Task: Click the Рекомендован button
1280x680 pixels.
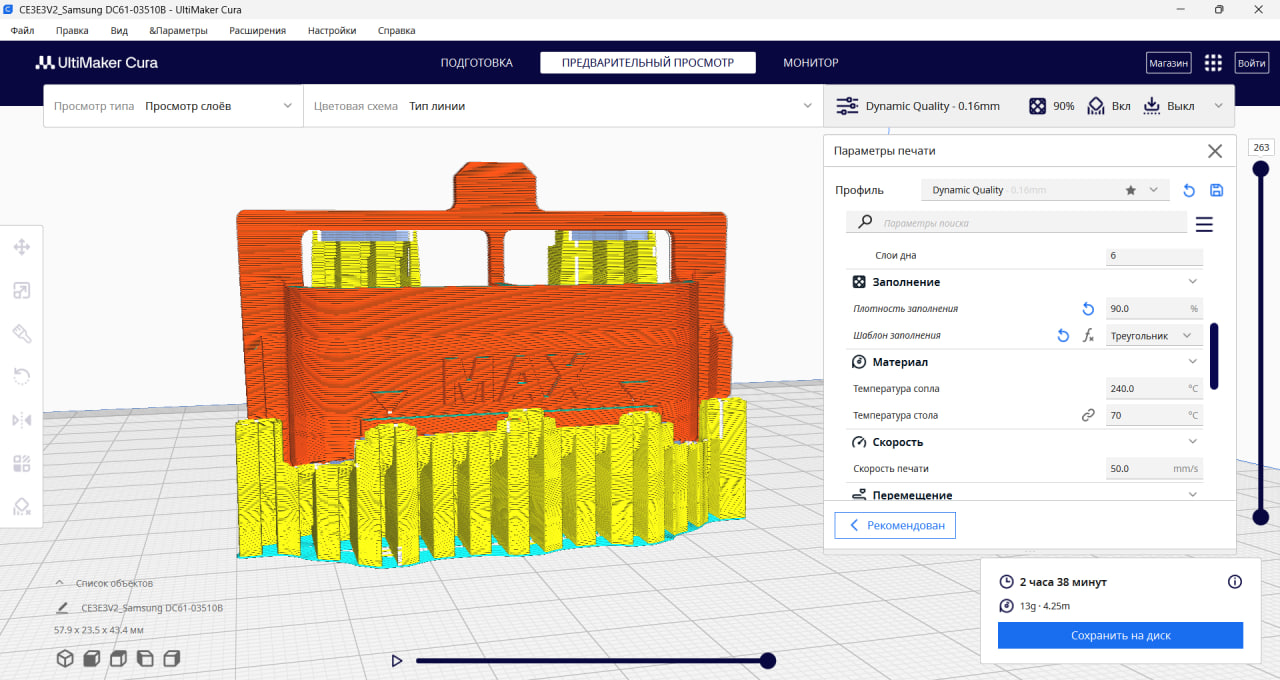Action: pyautogui.click(x=895, y=525)
